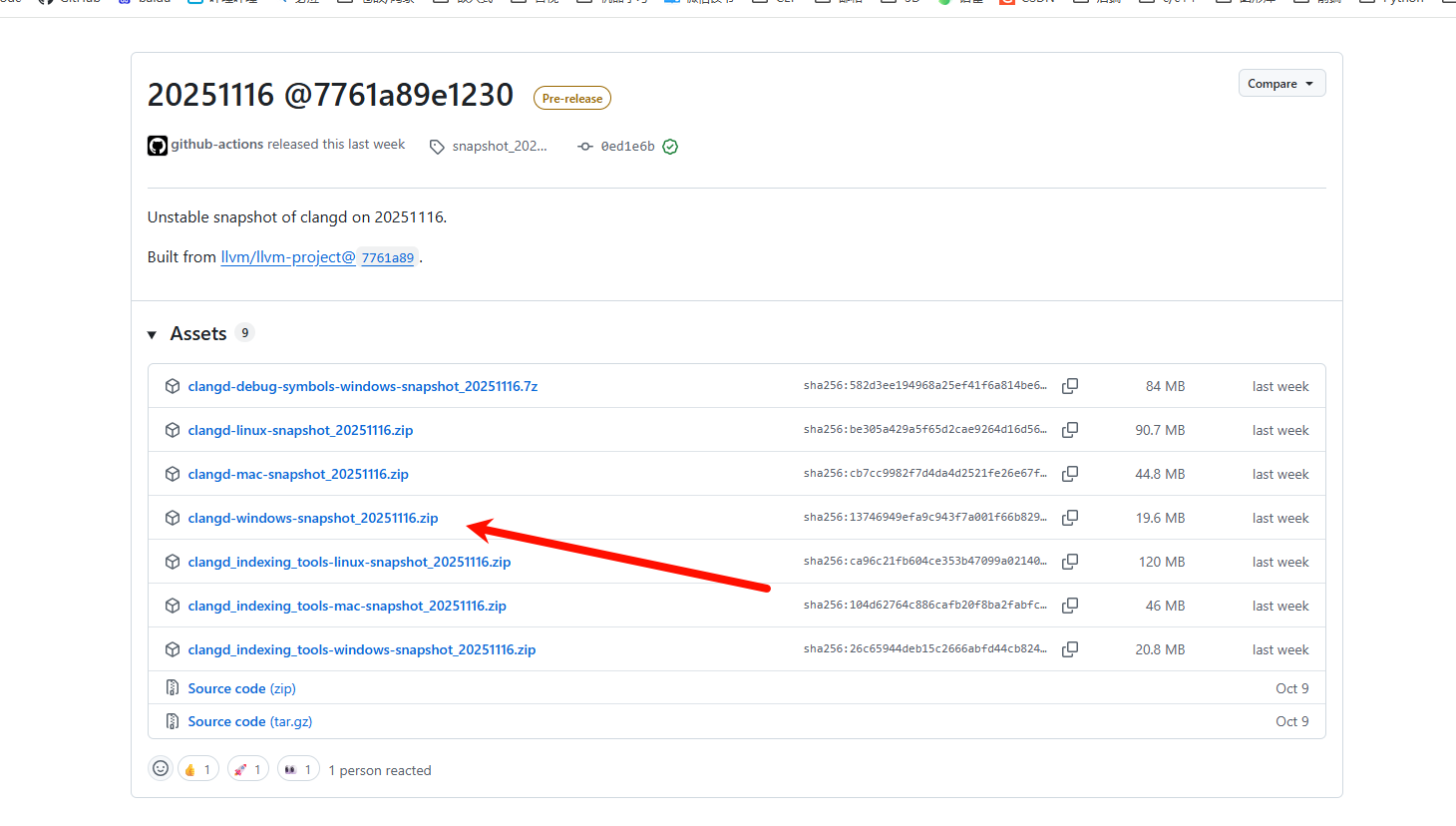Click package icon of clangd-windows asset
Screen dimensions: 1456x826
(173, 518)
